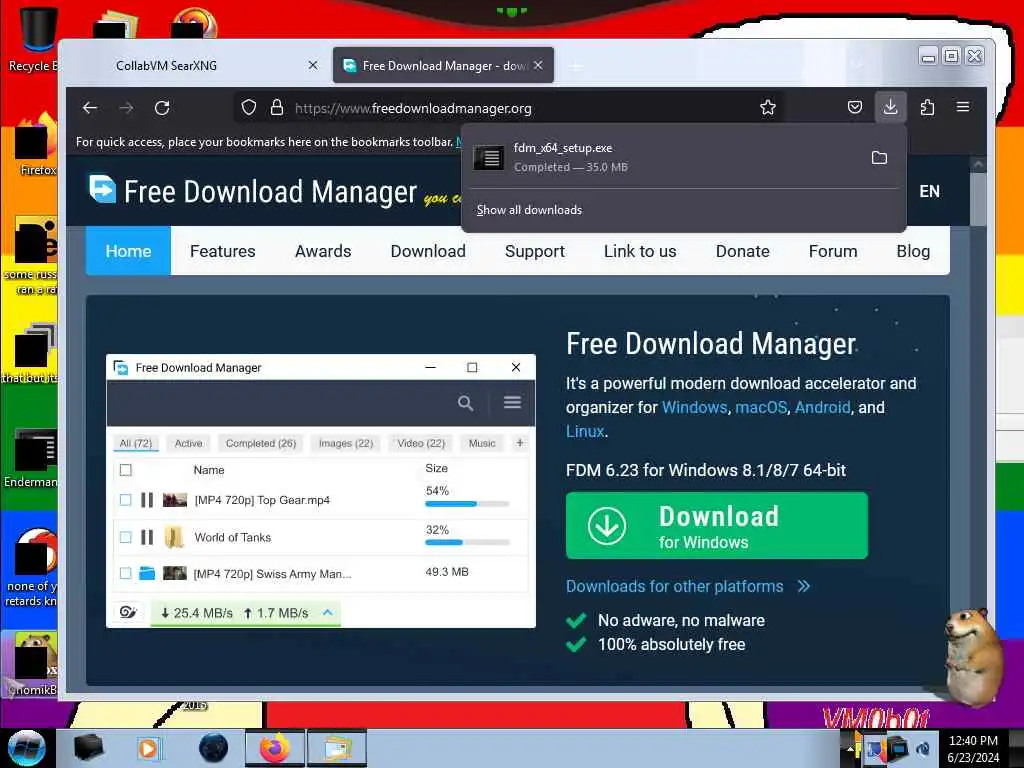Select the Images (22) filter tab

click(x=345, y=443)
